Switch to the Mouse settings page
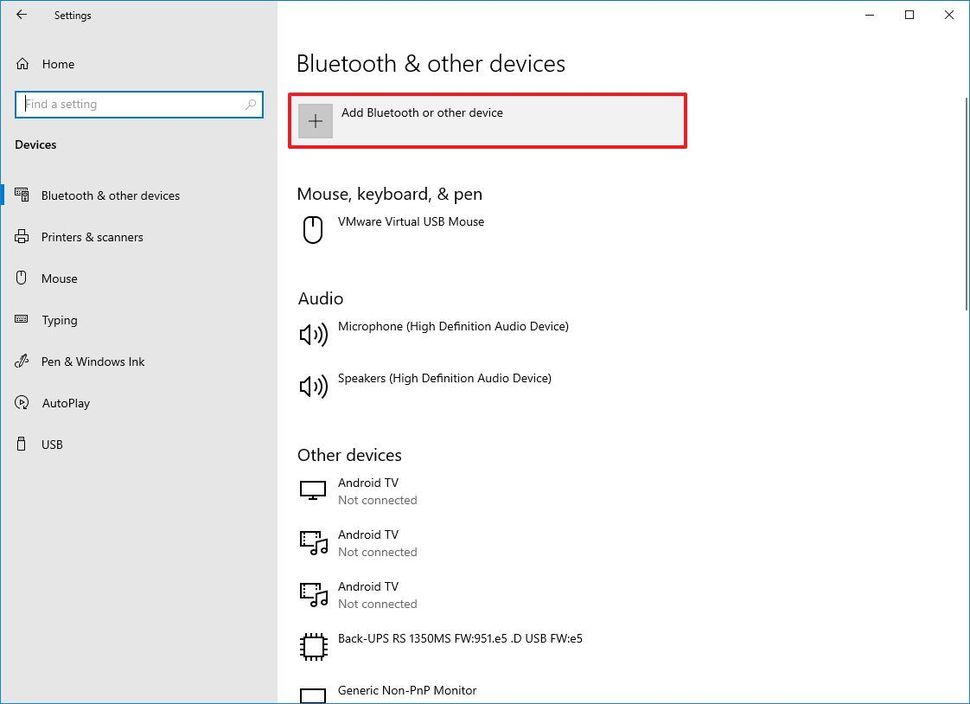Screen dimensions: 970x704 pyautogui.click(x=59, y=279)
